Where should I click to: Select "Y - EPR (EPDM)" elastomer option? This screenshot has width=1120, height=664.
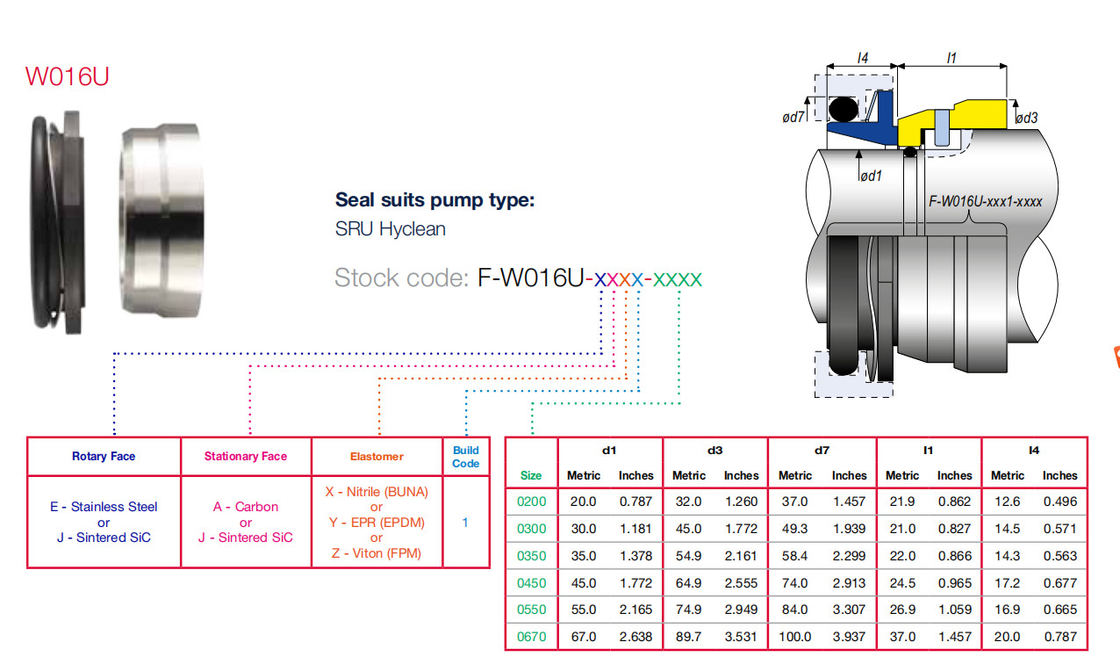tap(376, 523)
